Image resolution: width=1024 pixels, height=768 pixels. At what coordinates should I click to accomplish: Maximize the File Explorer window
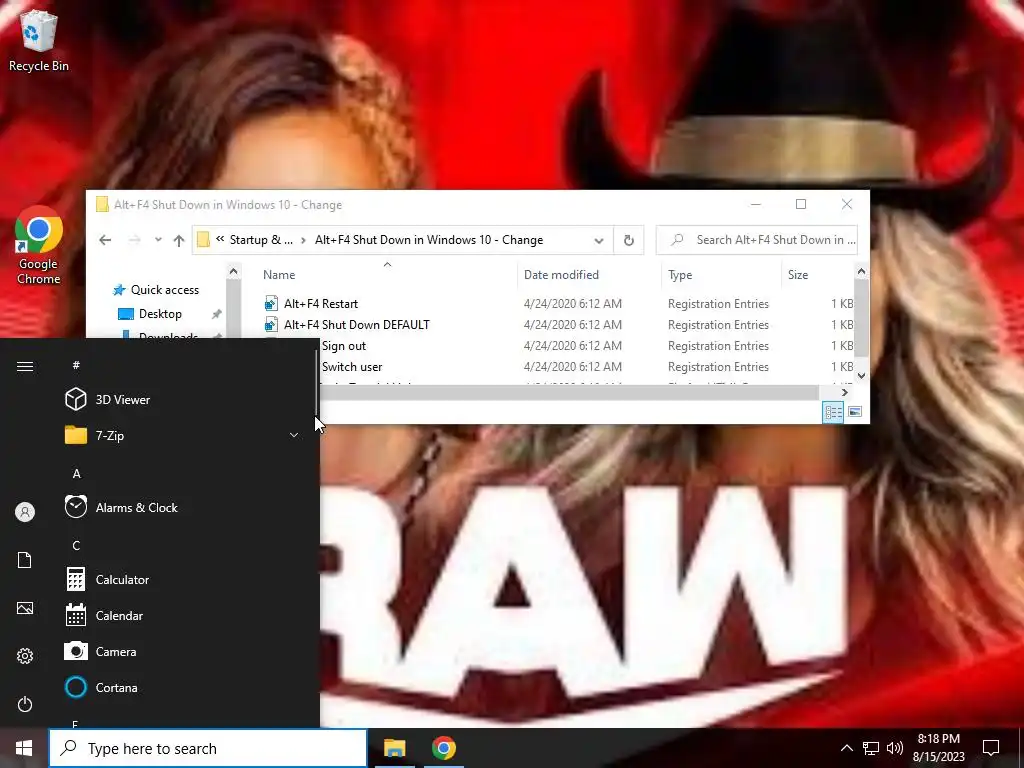click(801, 204)
